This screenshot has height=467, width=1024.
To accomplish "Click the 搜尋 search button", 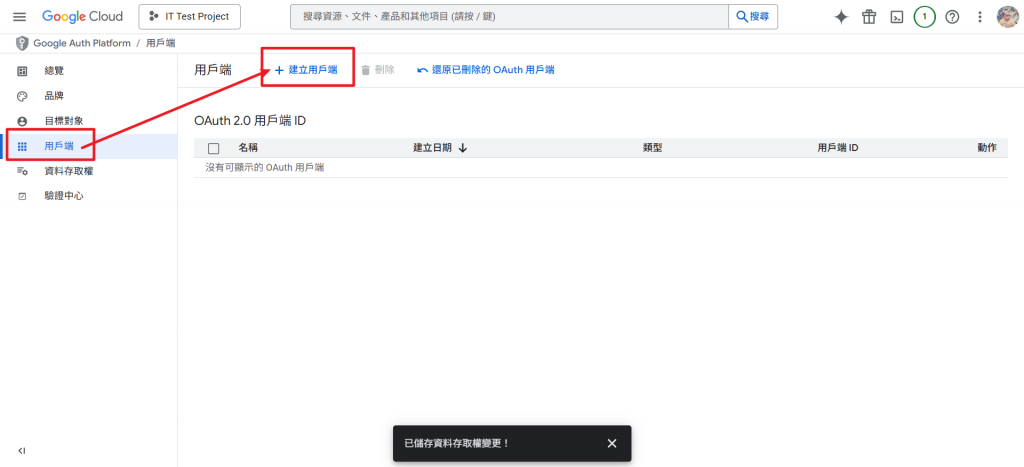I will click(x=753, y=17).
